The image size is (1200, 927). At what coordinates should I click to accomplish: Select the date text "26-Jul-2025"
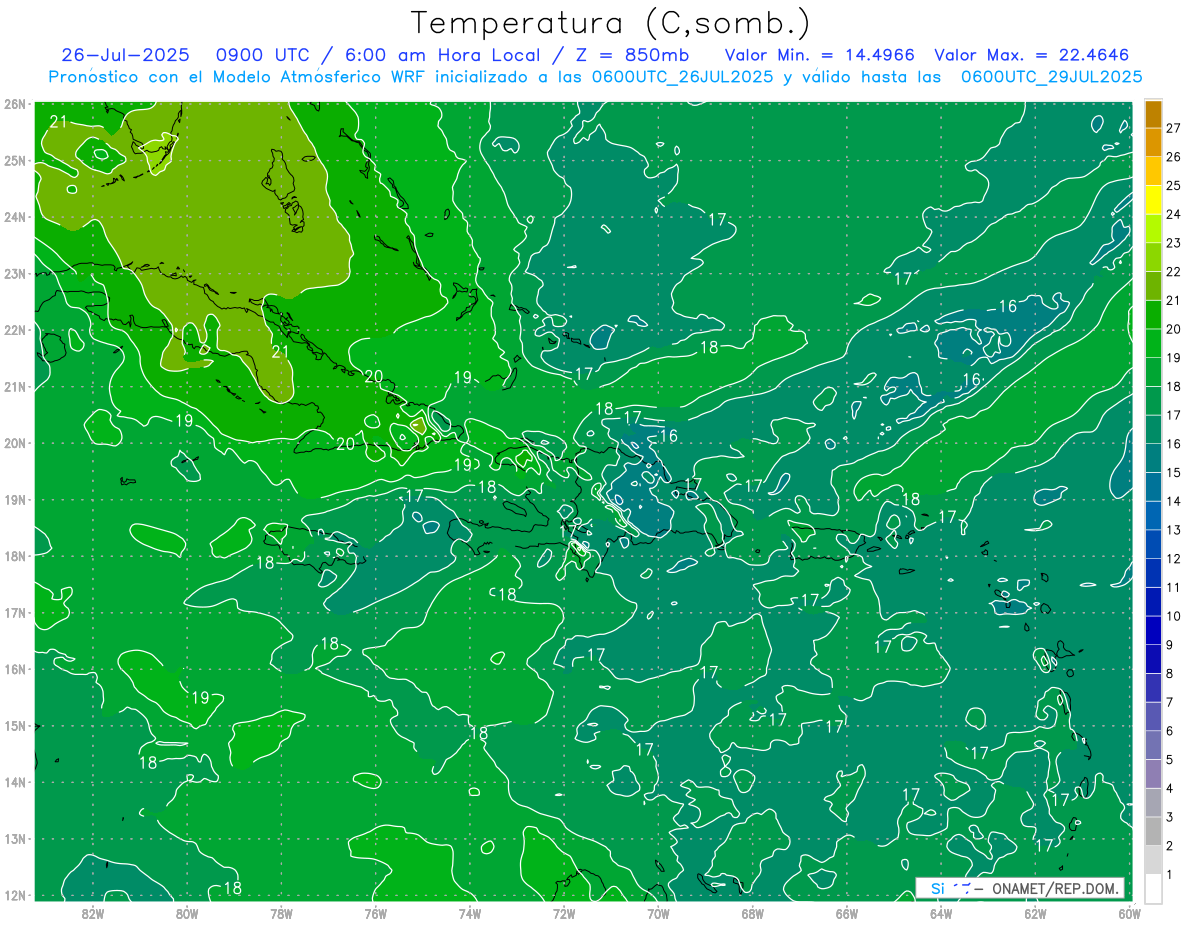[124, 55]
